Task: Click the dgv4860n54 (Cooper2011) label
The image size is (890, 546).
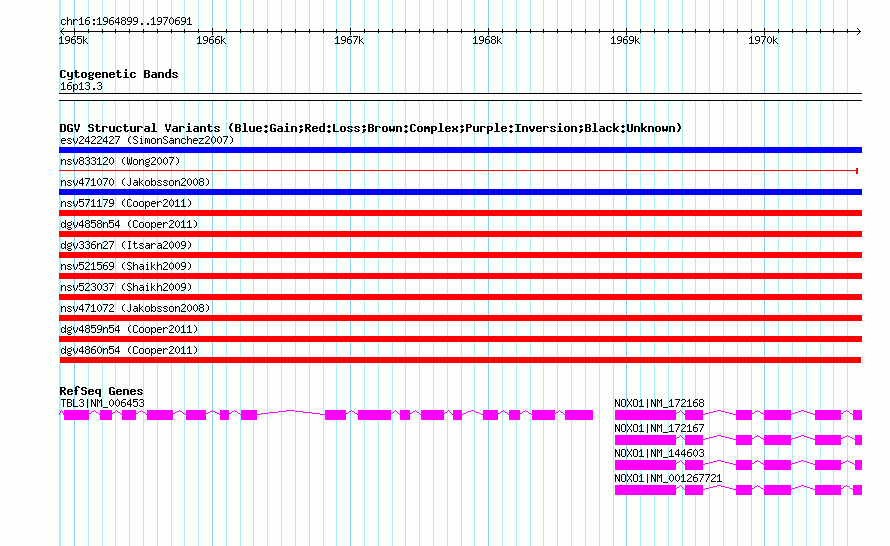Action: tap(129, 350)
